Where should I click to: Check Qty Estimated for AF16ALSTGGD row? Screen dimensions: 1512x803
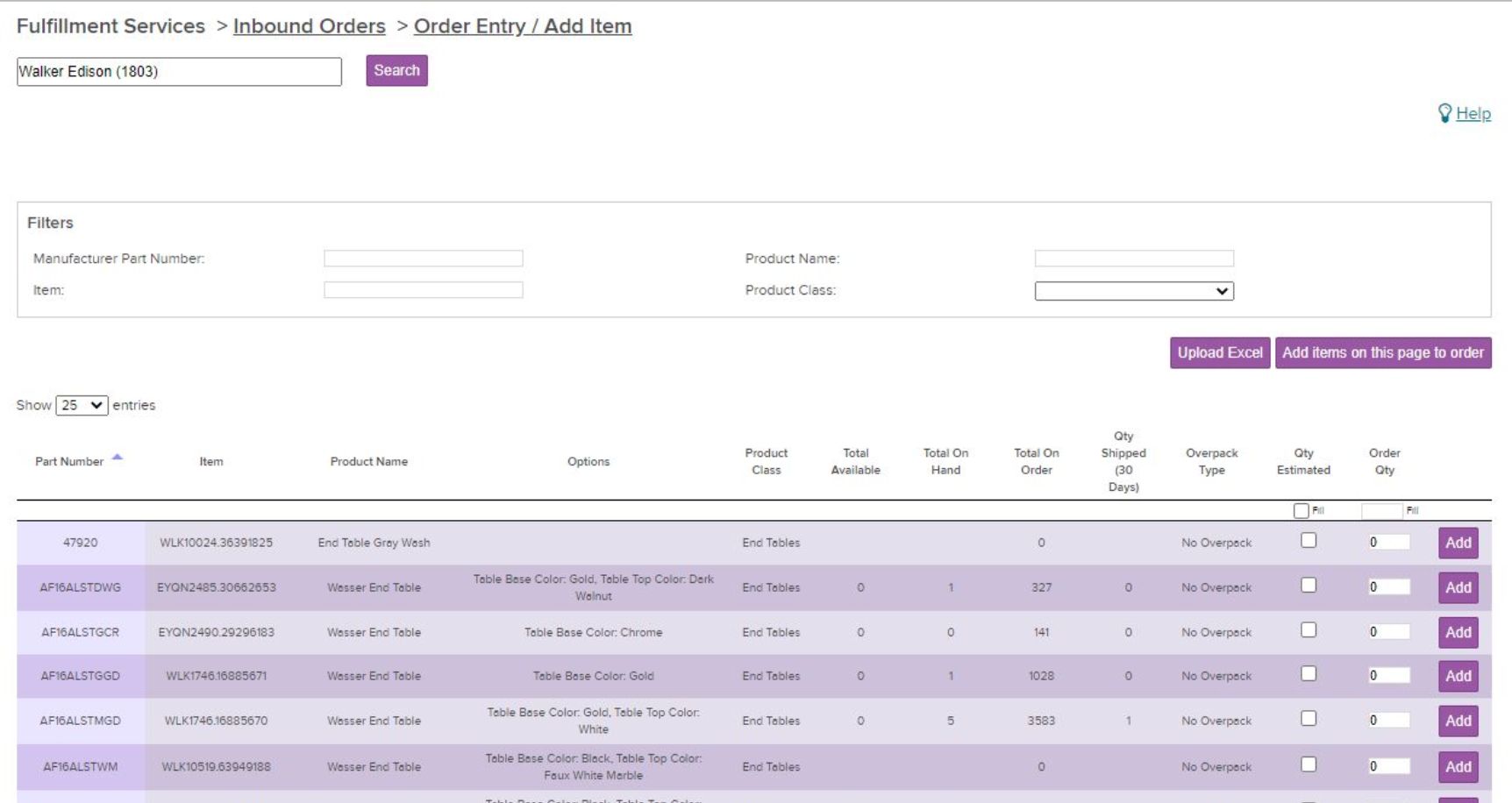click(1309, 673)
